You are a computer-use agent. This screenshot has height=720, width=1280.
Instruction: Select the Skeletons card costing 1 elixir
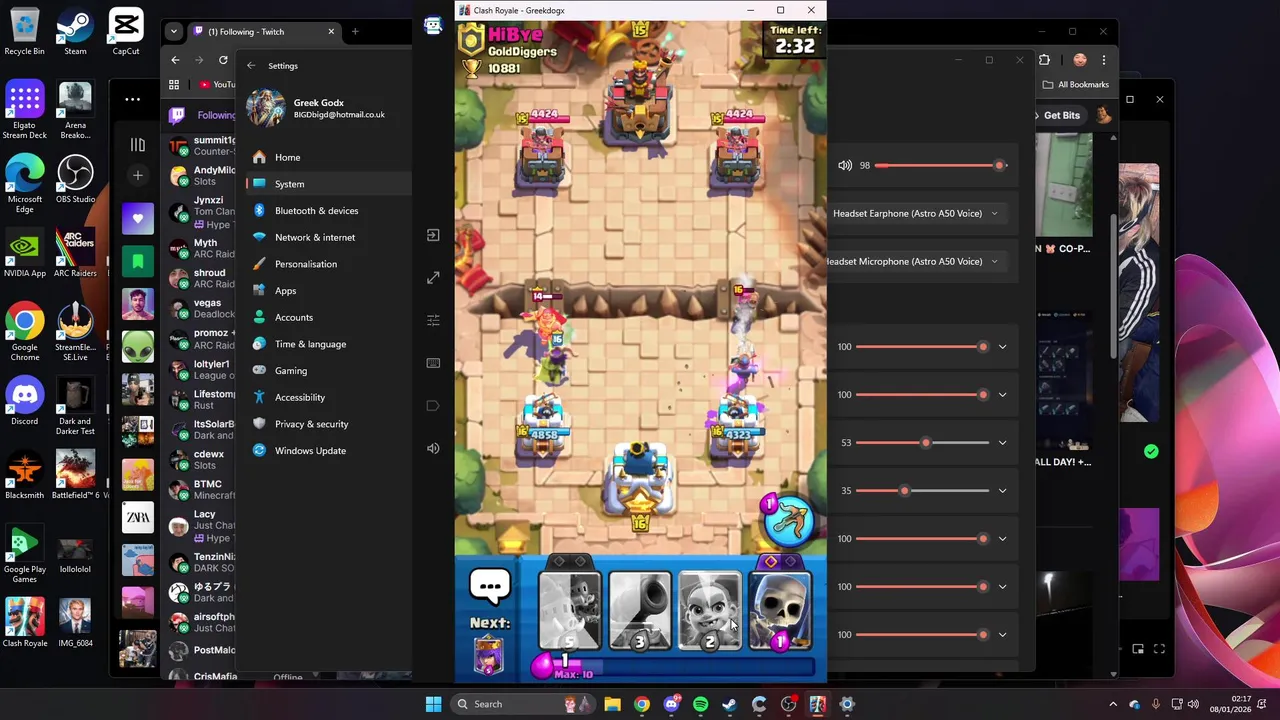point(780,612)
